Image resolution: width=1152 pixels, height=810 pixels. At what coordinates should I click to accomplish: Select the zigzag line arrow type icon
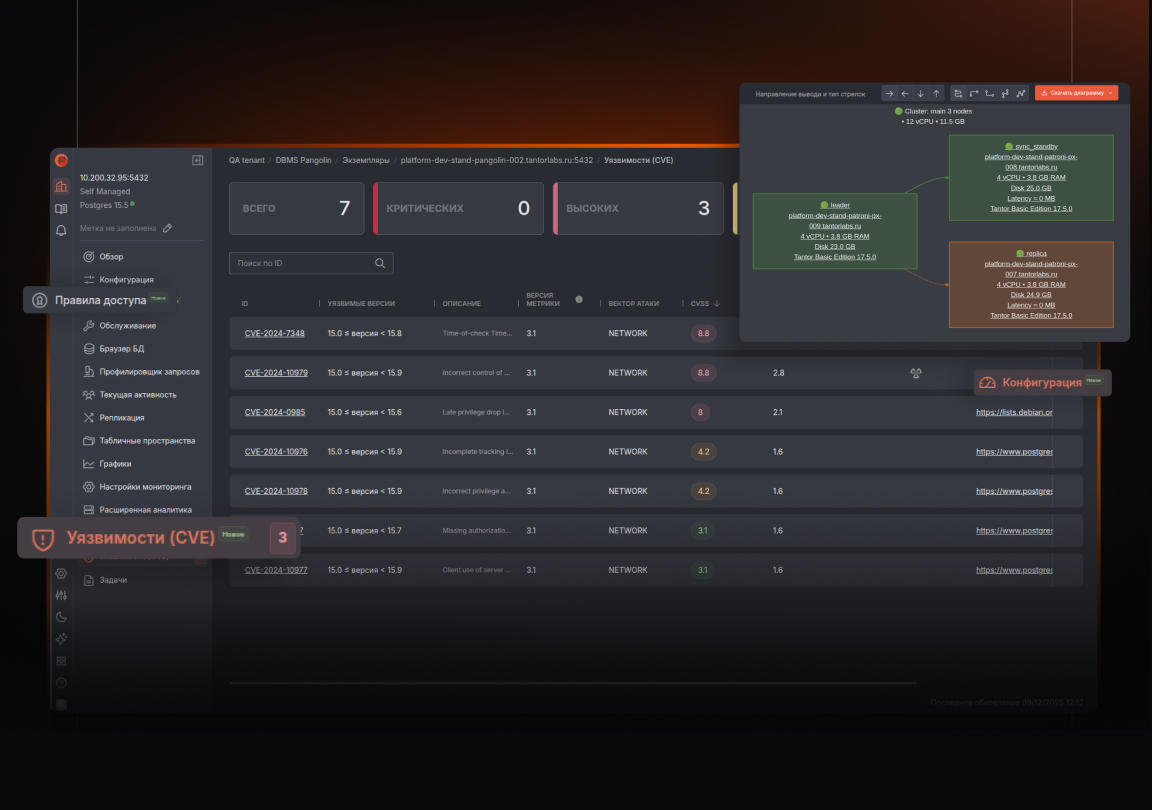click(1021, 93)
